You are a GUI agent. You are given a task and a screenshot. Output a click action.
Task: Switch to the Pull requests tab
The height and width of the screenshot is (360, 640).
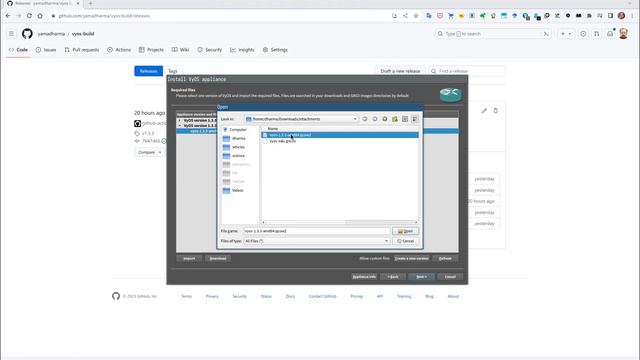click(x=82, y=50)
